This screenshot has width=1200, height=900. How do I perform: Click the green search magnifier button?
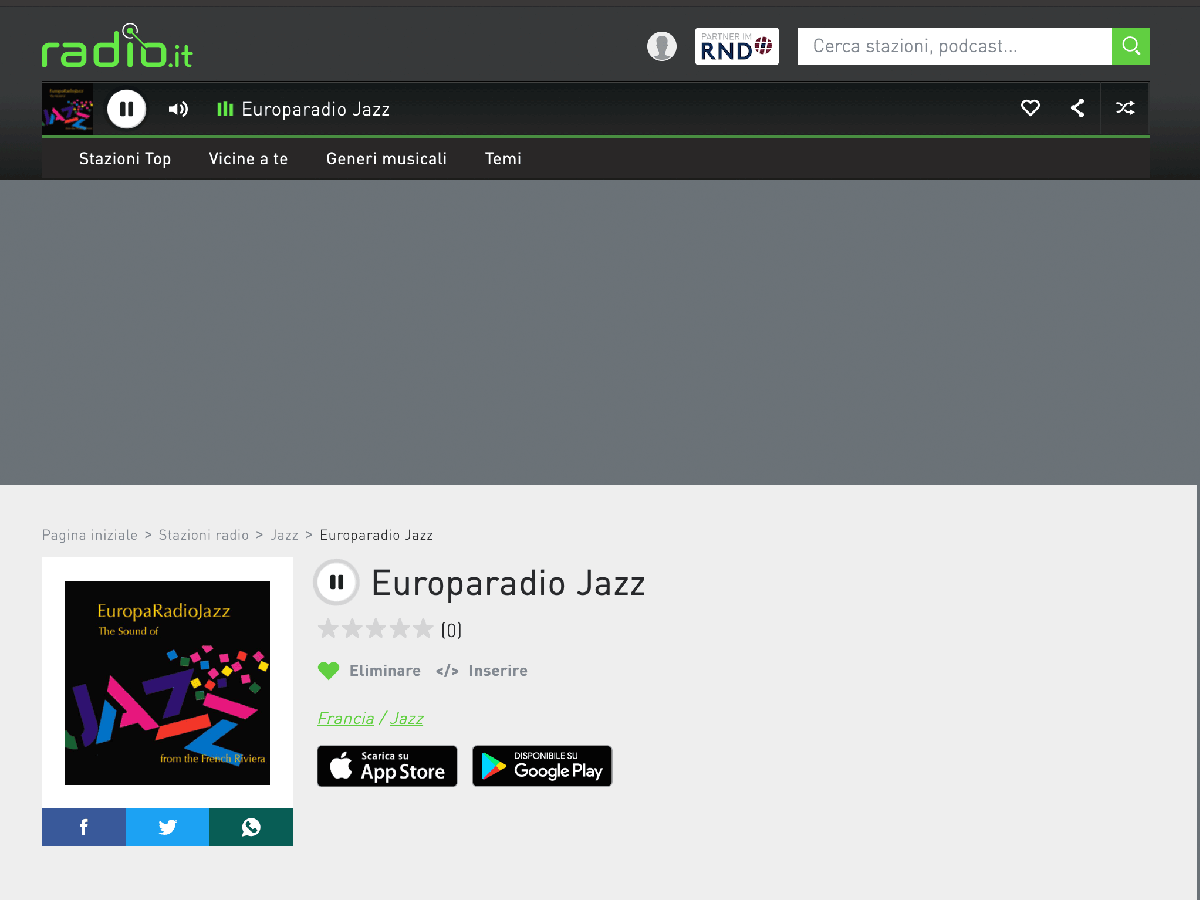[1131, 46]
